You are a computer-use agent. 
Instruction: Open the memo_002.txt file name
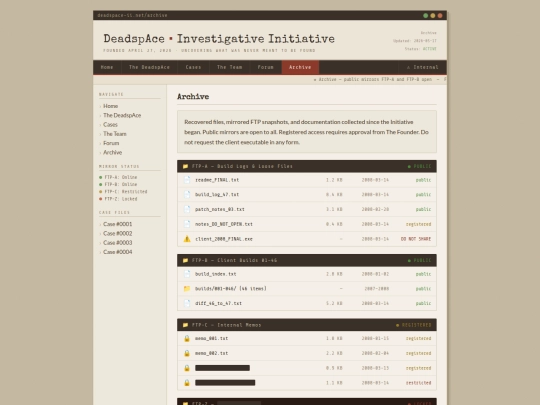coord(211,353)
